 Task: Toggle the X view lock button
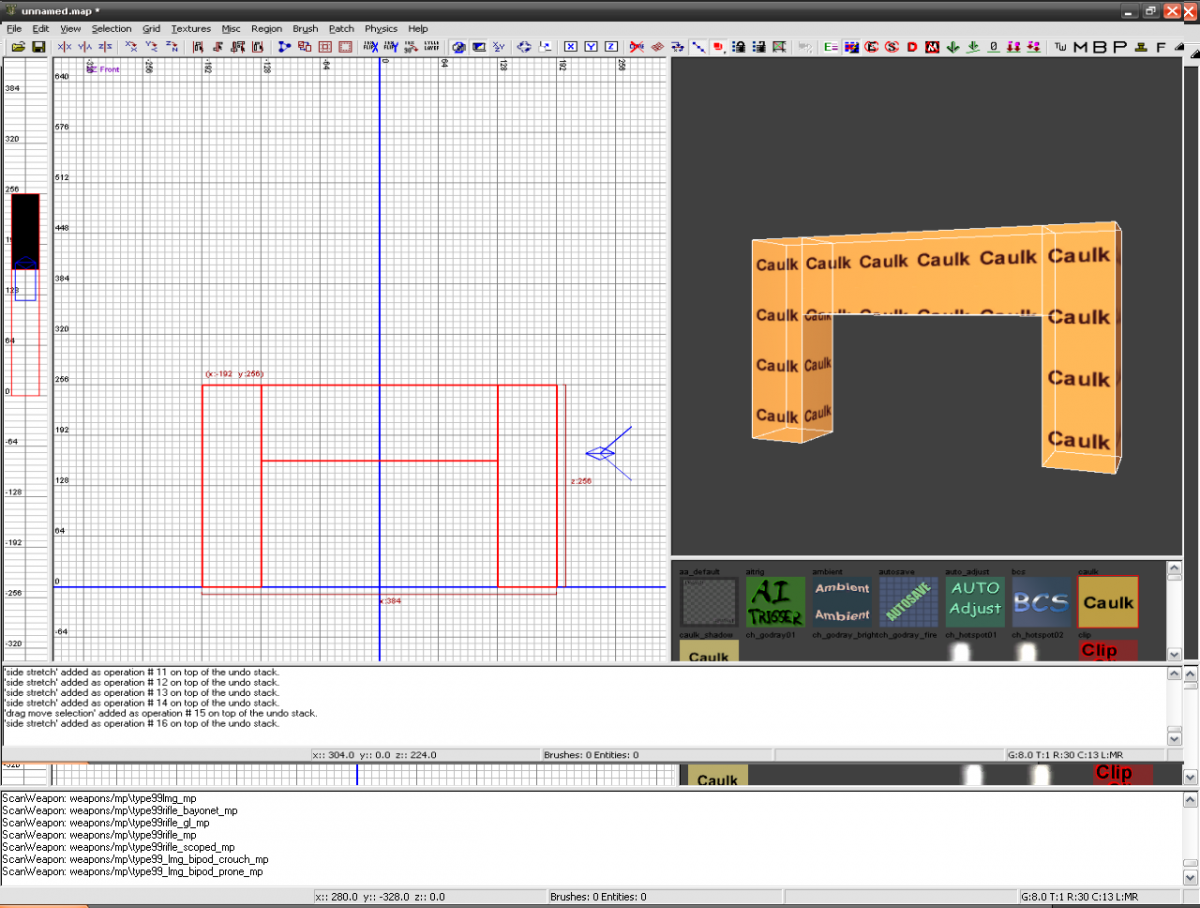click(570, 47)
